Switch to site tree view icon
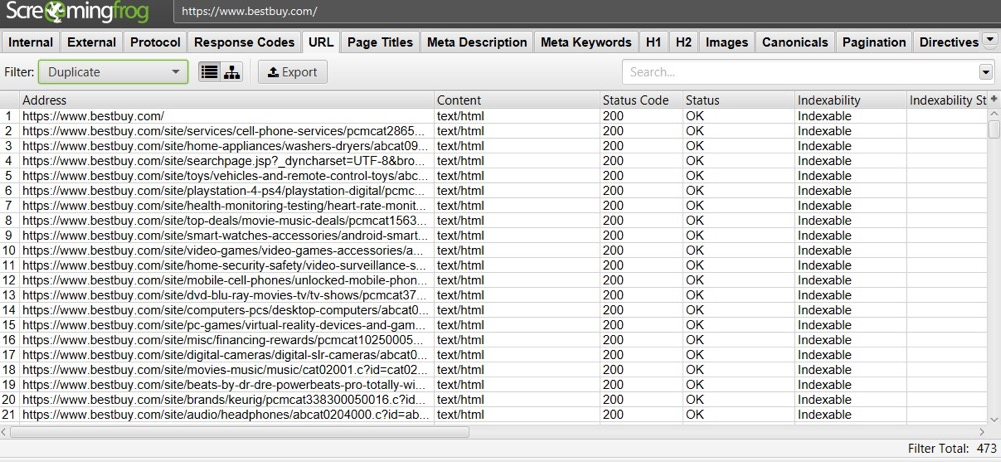Screen dimensions: 1001x462 click(232, 72)
